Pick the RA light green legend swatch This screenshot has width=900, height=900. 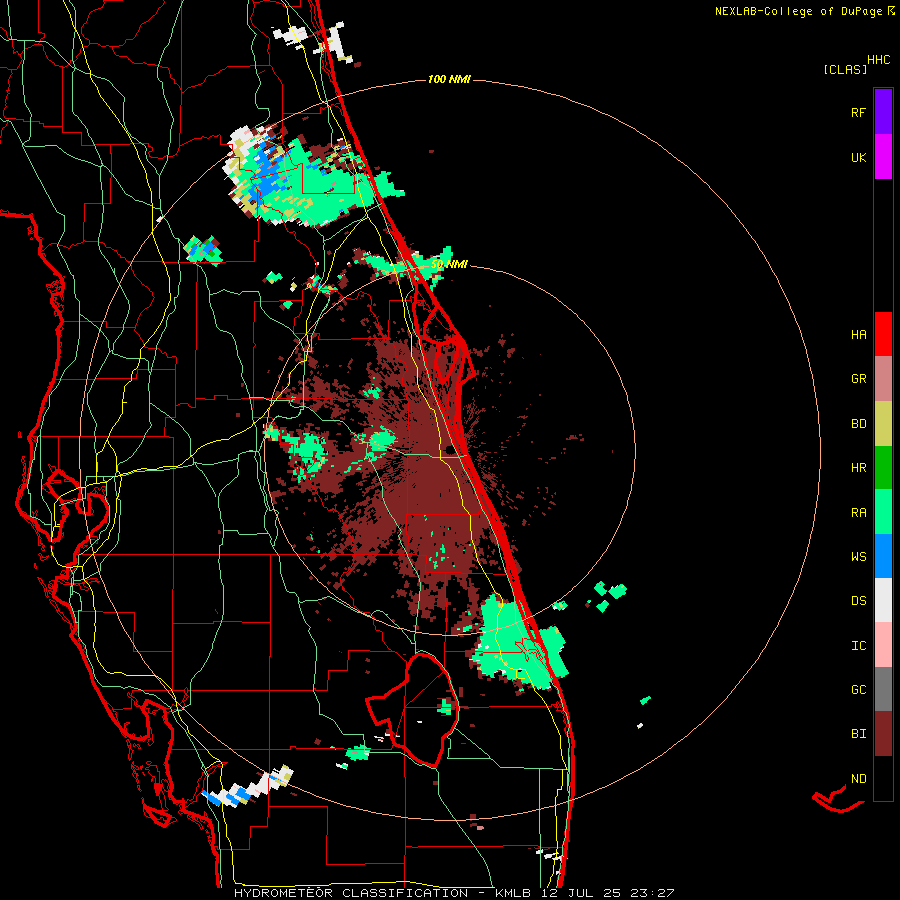883,512
